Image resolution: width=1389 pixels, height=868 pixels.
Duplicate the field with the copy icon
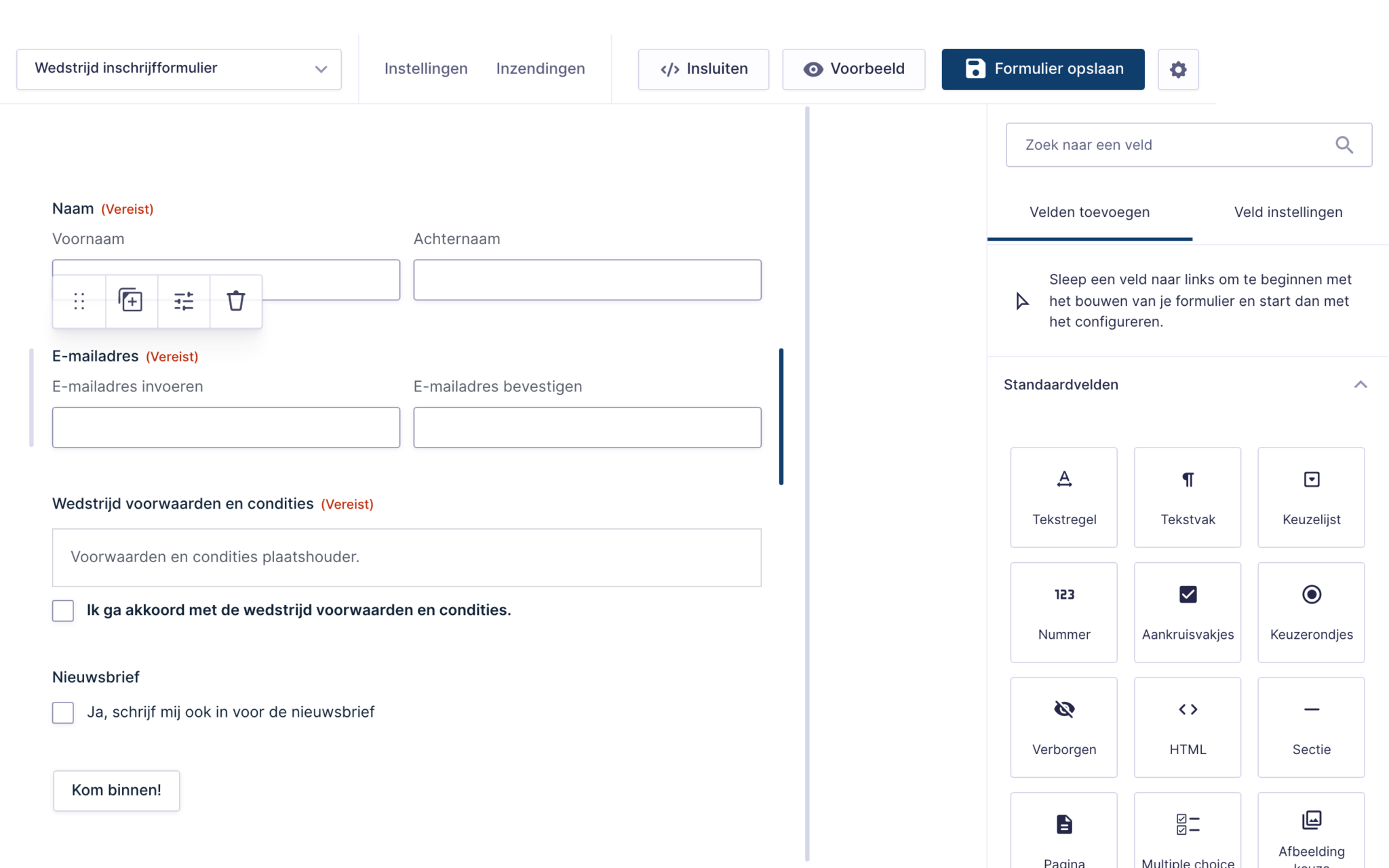pyautogui.click(x=131, y=301)
